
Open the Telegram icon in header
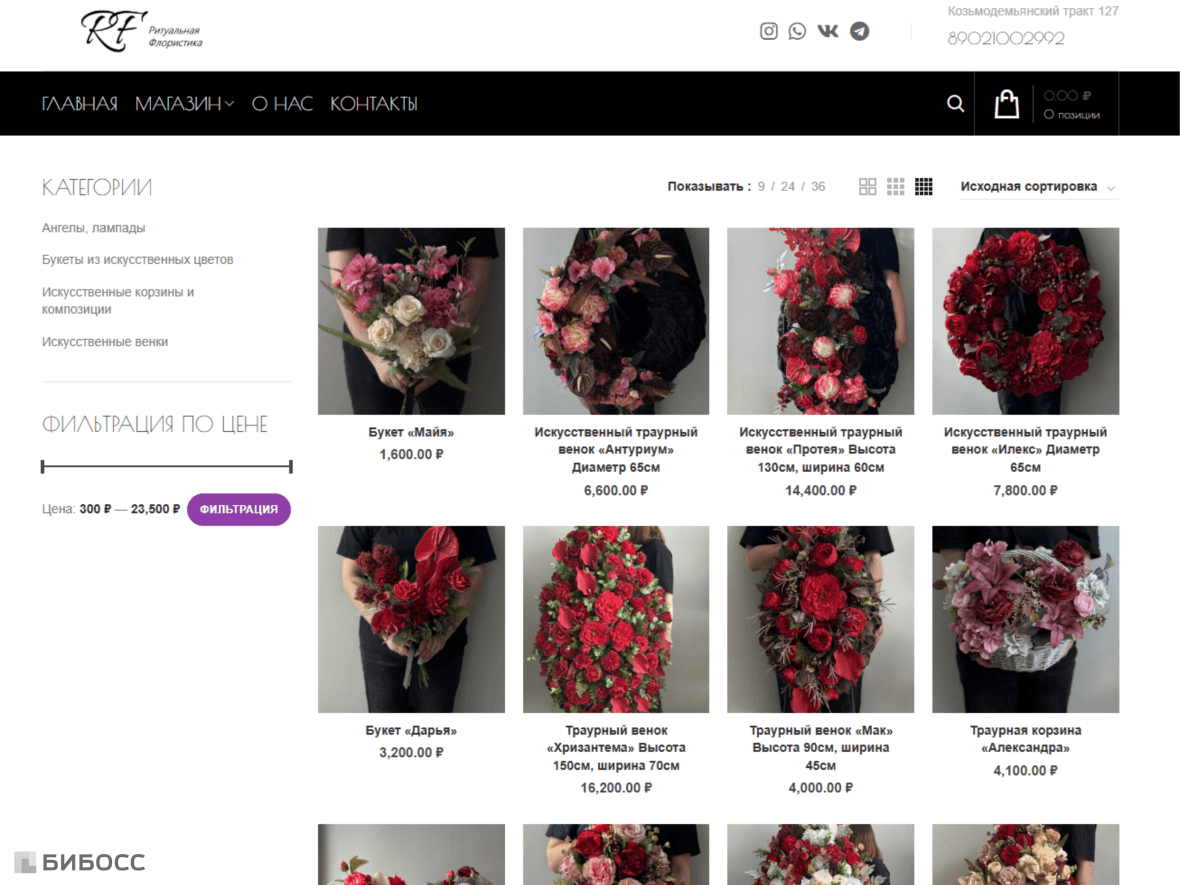[x=859, y=31]
